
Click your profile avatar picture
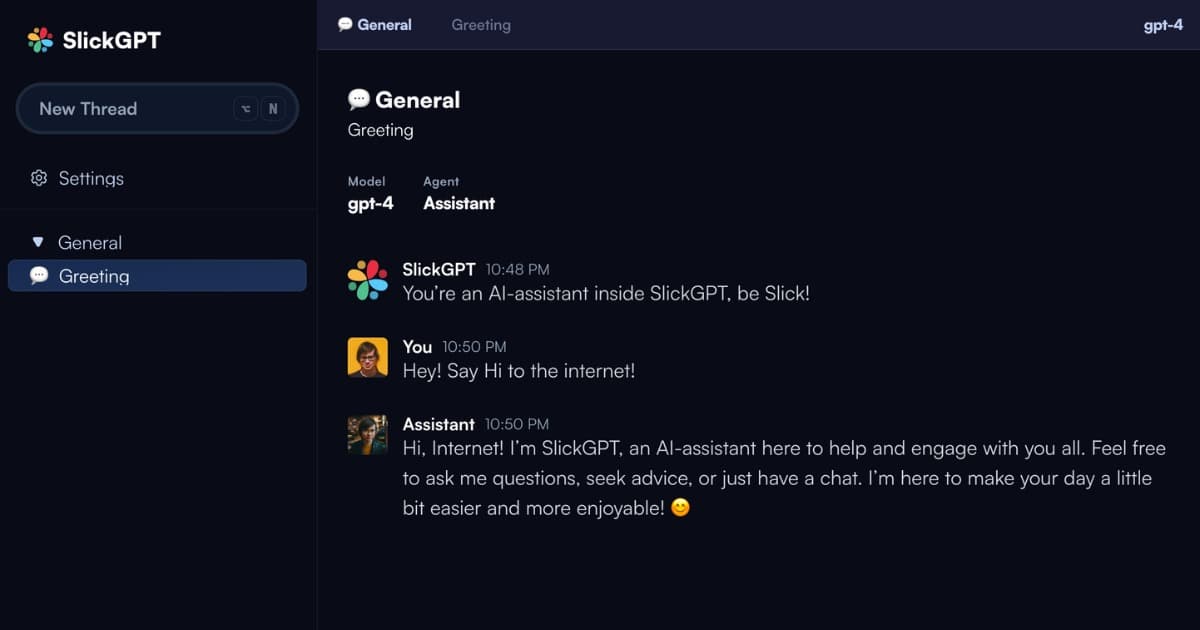tap(368, 358)
